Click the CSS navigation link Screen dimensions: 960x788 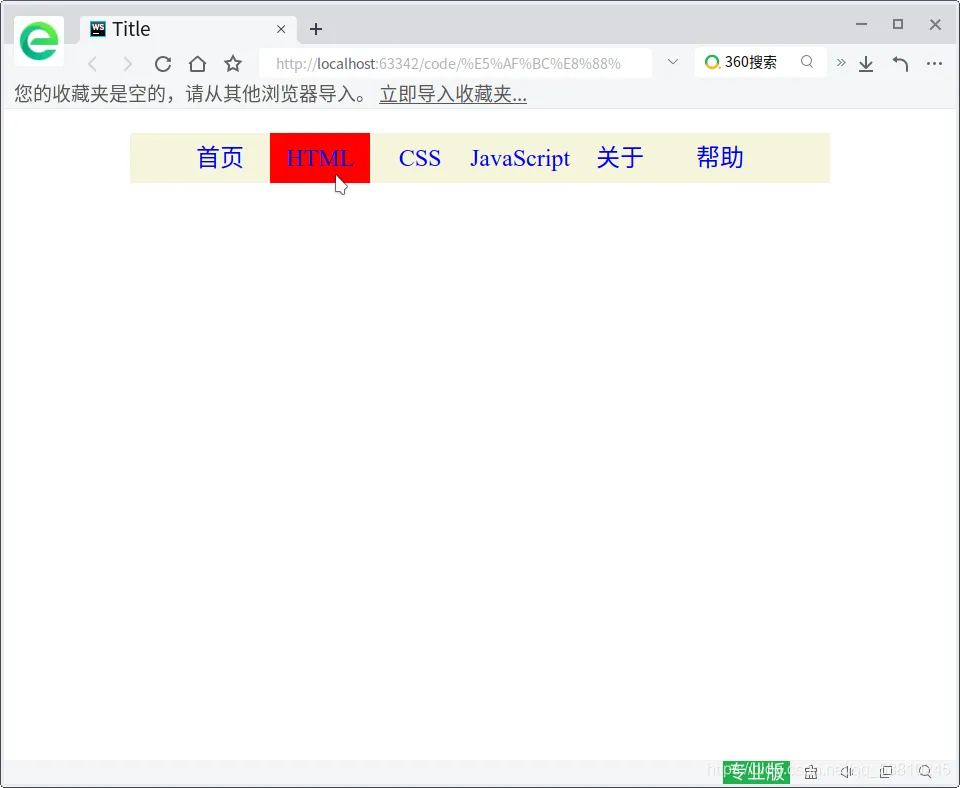pyautogui.click(x=420, y=158)
